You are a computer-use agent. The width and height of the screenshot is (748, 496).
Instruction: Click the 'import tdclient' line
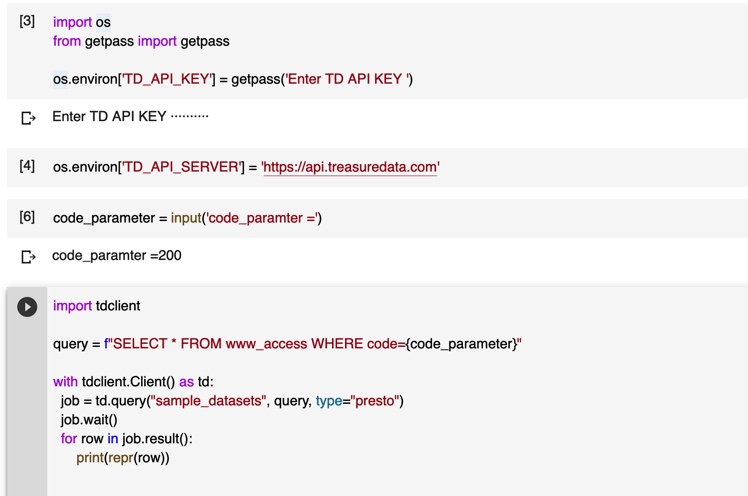pos(96,306)
